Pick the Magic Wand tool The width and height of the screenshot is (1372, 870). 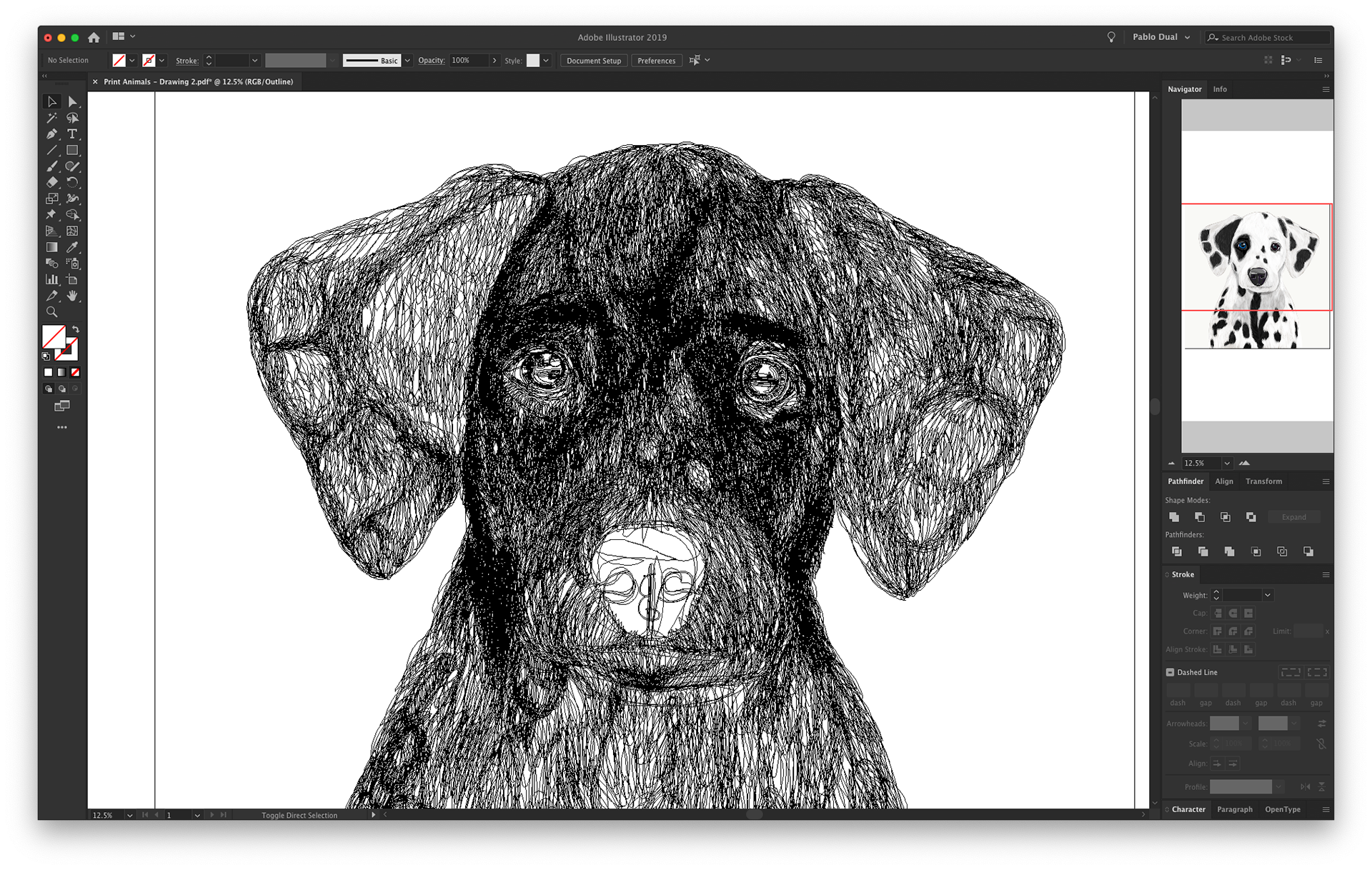point(51,118)
